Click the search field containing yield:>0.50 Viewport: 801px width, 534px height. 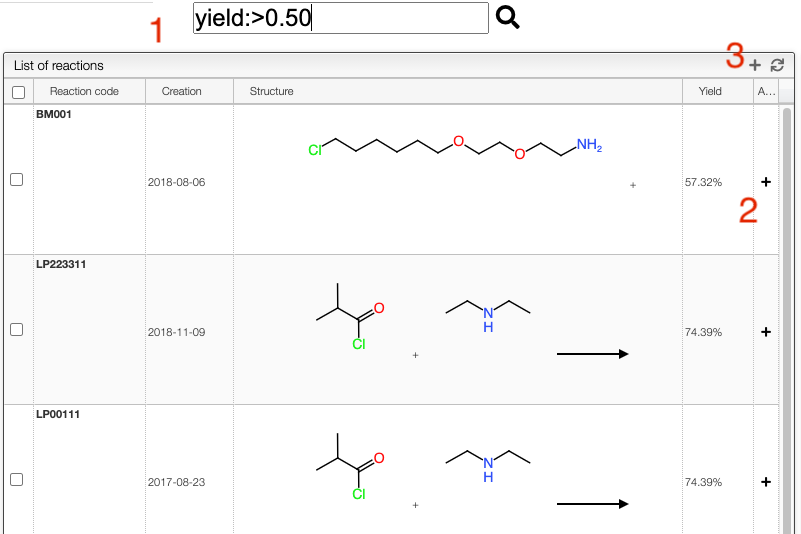340,18
